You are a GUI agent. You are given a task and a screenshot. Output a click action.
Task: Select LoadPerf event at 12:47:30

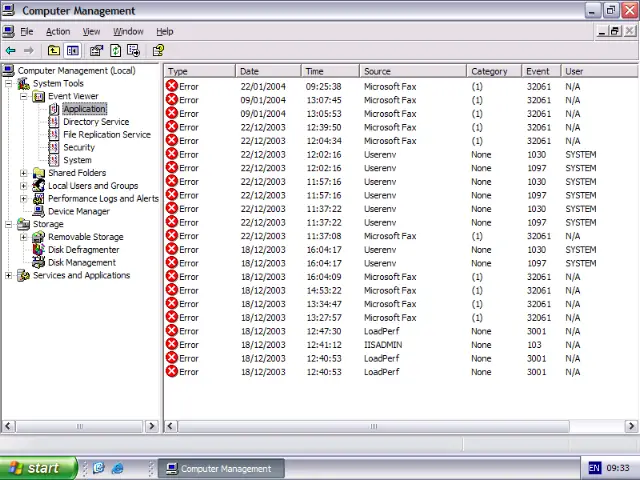pos(400,331)
